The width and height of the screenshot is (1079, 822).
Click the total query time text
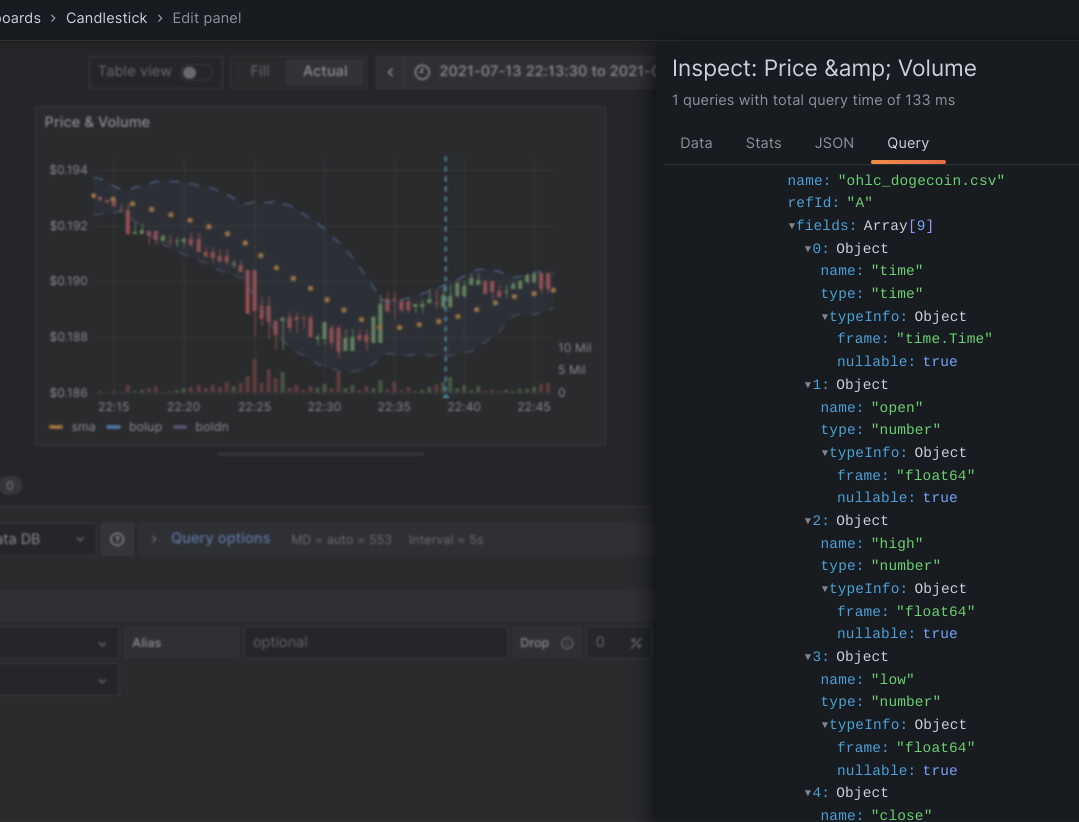(813, 100)
